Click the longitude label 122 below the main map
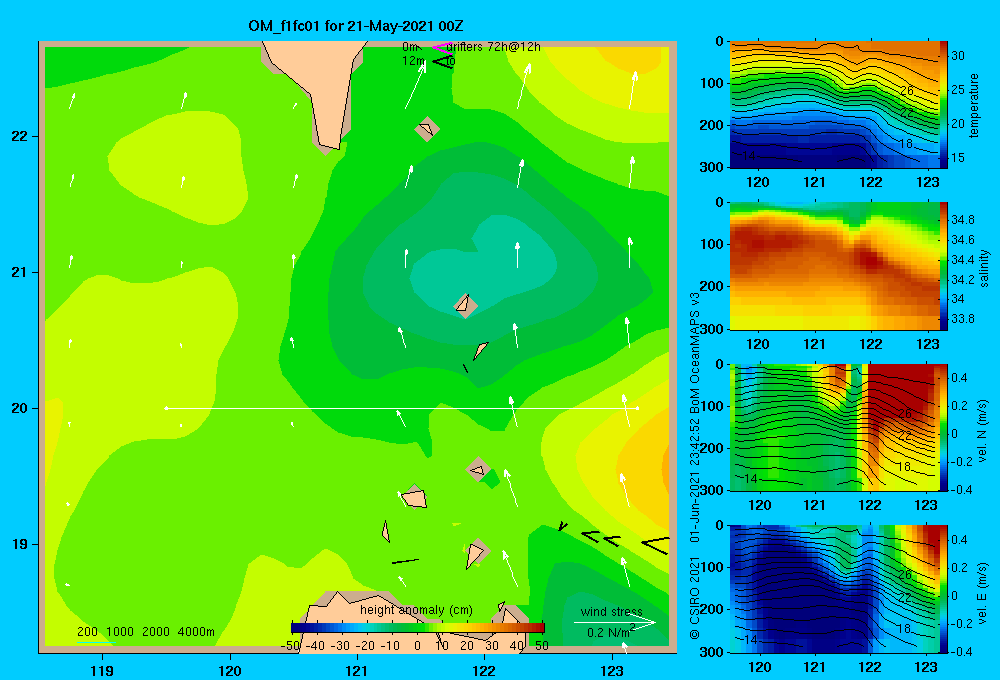This screenshot has width=1000, height=680. point(484,670)
